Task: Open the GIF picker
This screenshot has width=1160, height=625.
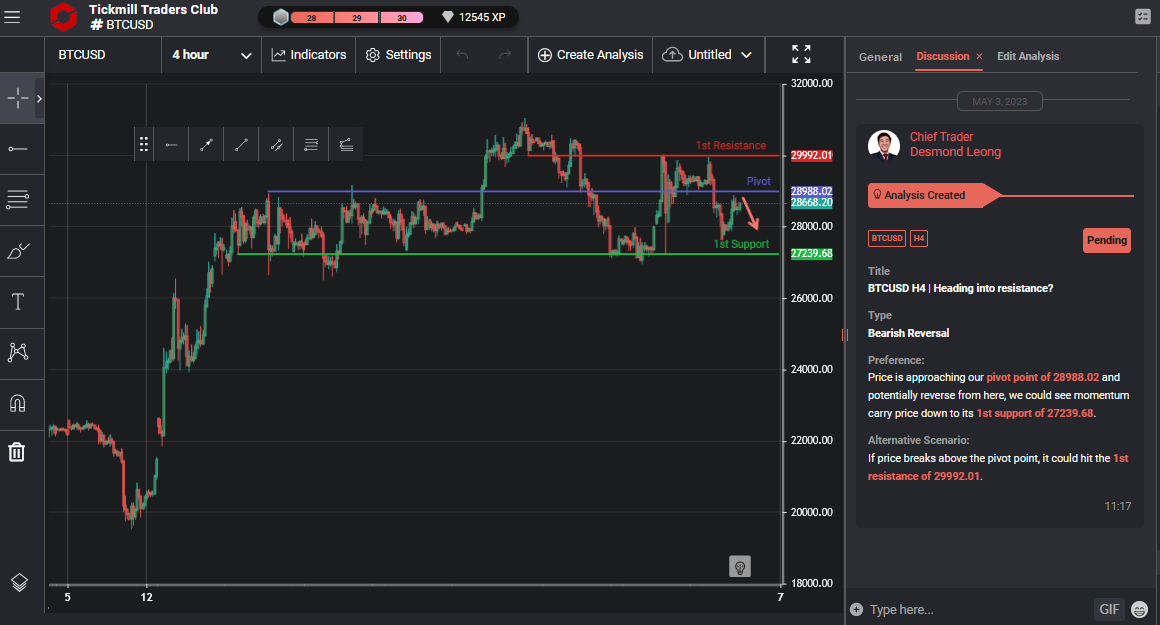Action: click(1109, 609)
